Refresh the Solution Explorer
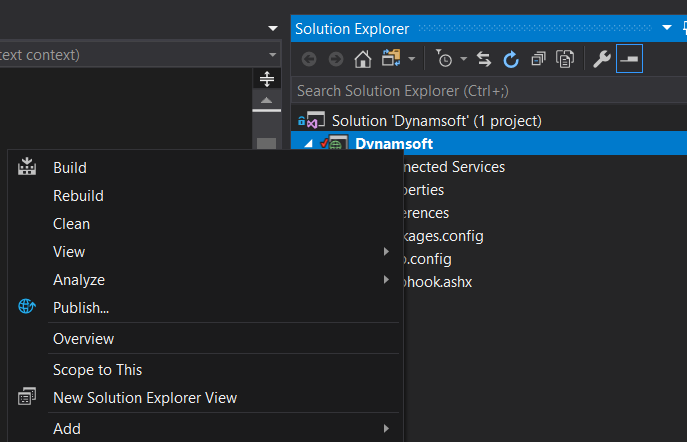687x442 pixels. tap(511, 60)
